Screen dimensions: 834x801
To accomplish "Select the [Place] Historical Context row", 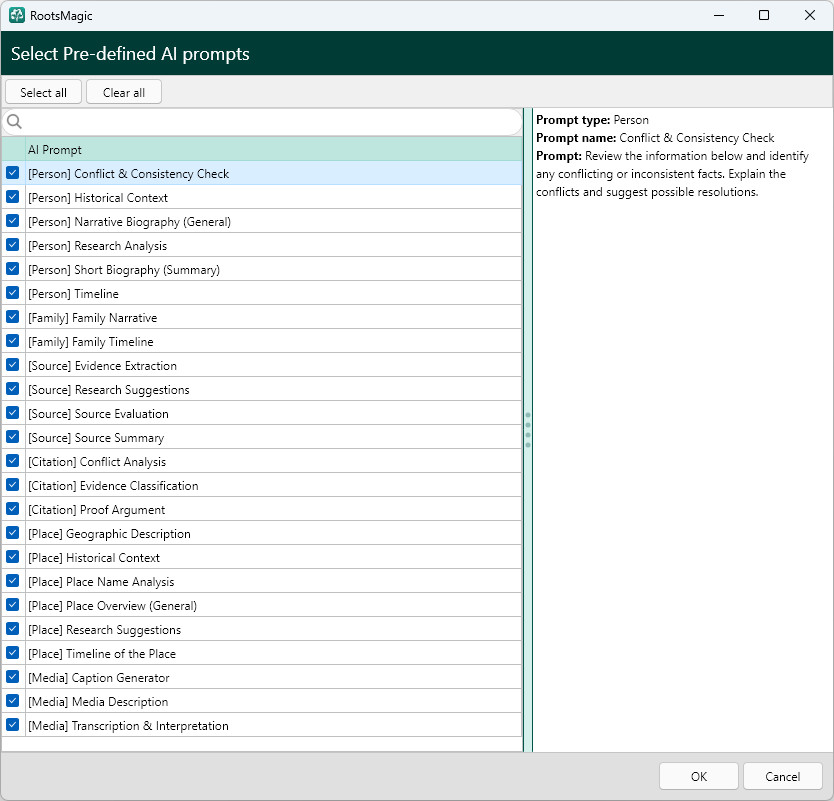I will [x=262, y=557].
